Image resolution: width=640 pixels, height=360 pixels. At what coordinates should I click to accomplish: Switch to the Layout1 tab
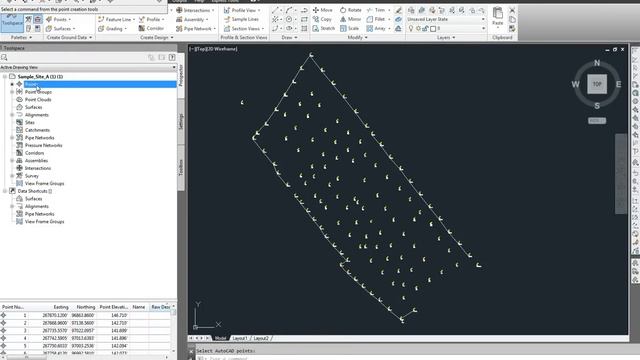coord(240,338)
